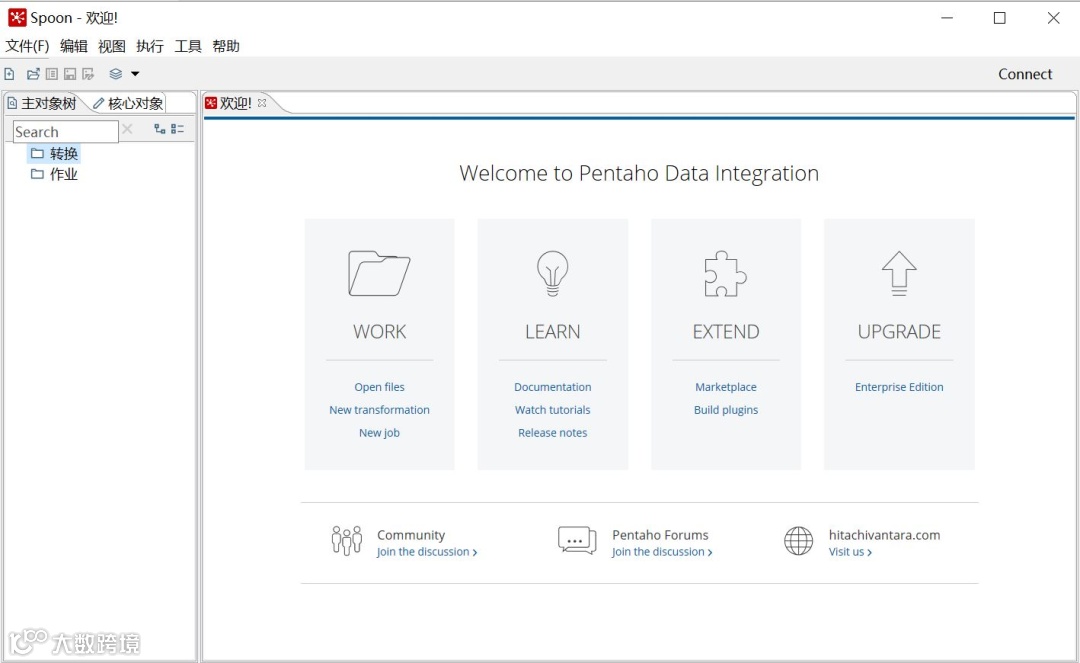Open the Release notes link

click(x=552, y=432)
